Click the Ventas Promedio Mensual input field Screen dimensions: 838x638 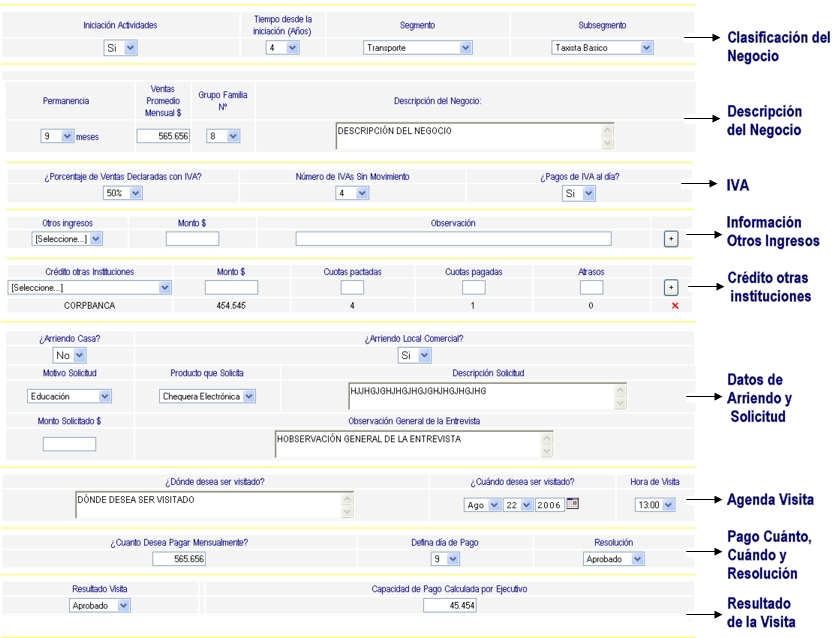[x=163, y=136]
